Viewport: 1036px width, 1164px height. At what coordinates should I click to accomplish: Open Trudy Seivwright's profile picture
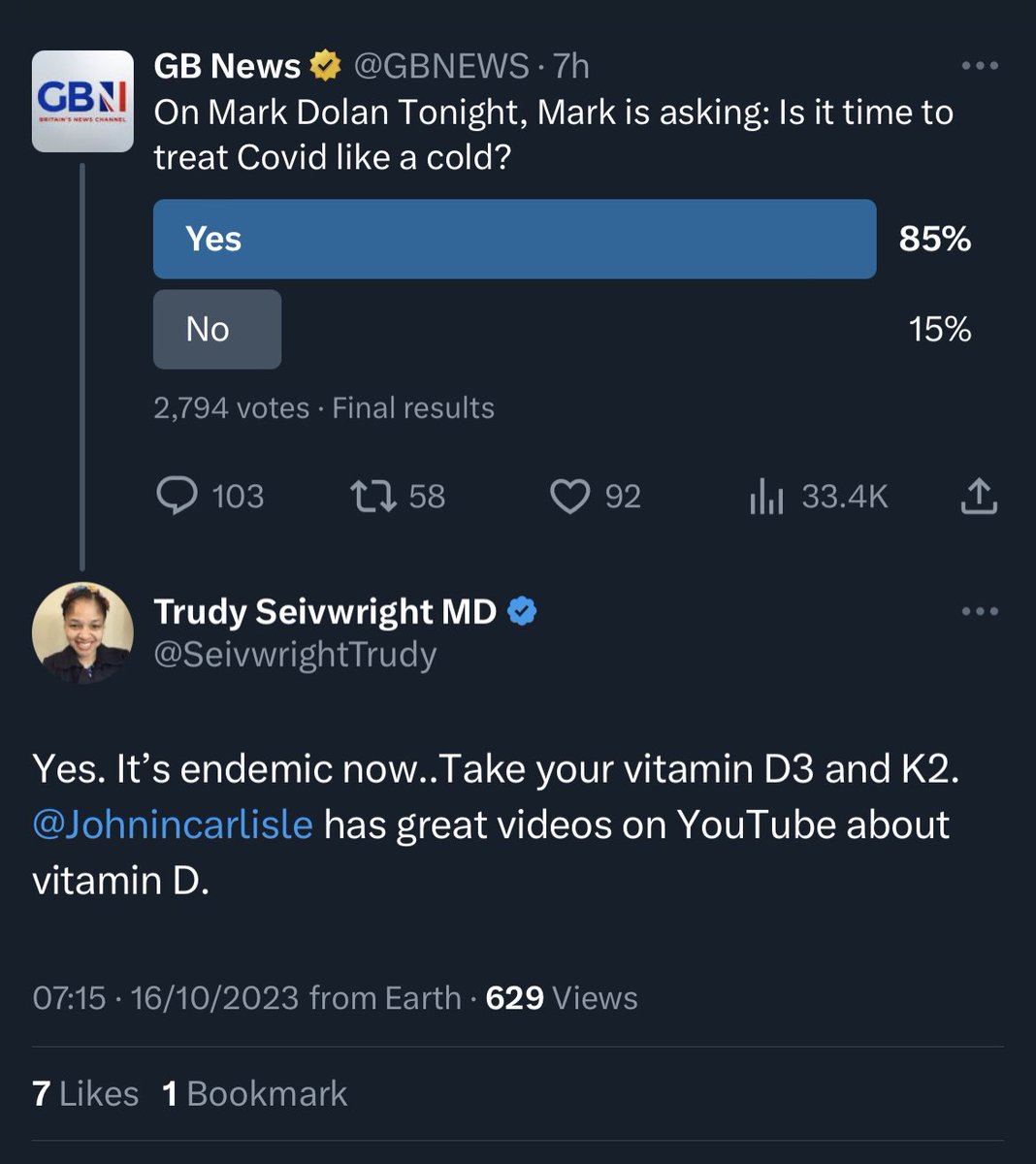(x=82, y=632)
